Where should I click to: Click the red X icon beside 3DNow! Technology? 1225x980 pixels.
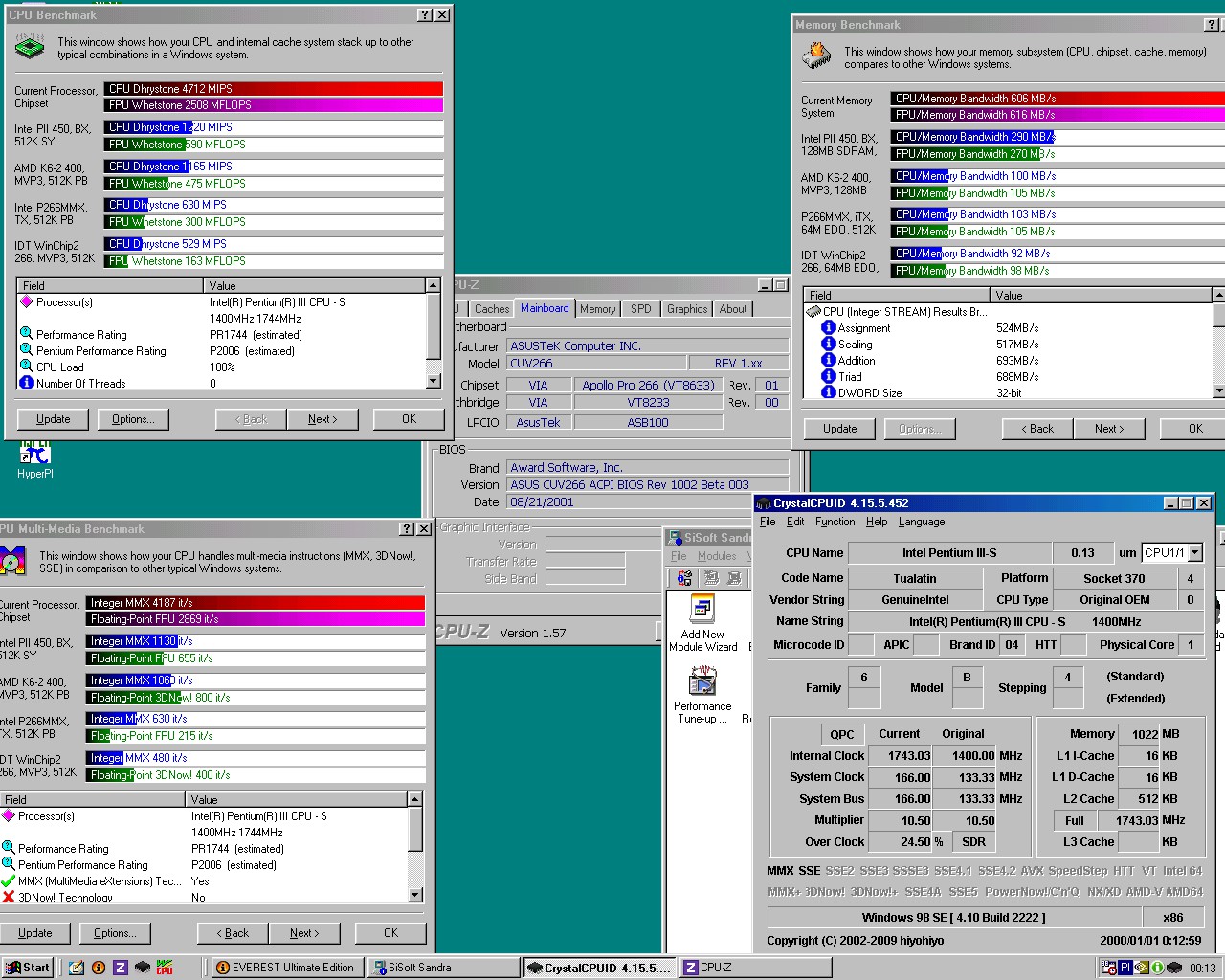tap(9, 897)
